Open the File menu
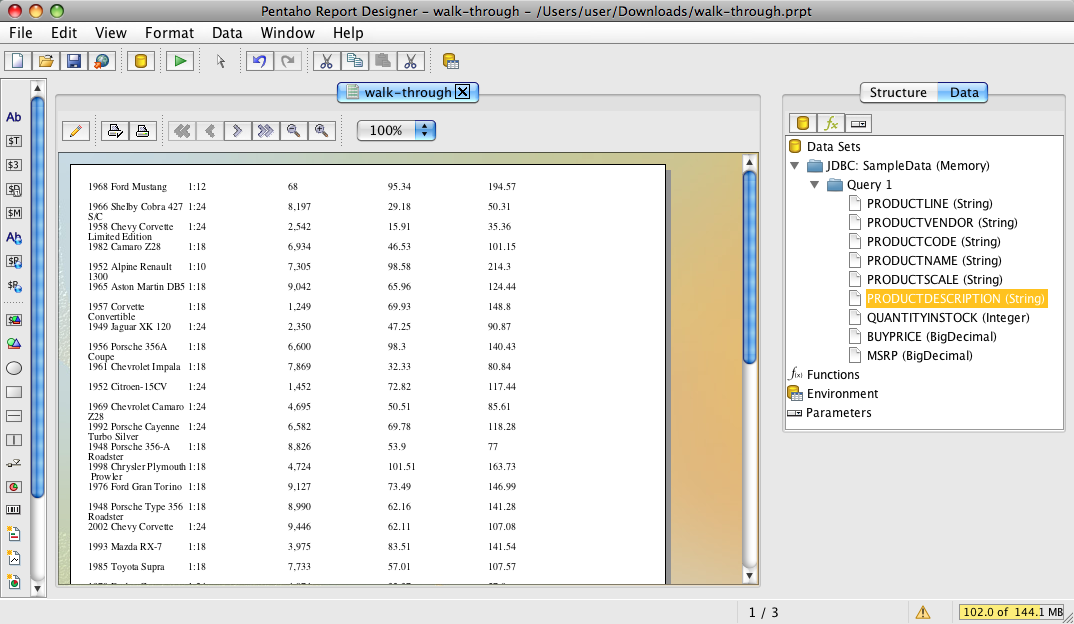This screenshot has height=624, width=1074. [x=21, y=33]
